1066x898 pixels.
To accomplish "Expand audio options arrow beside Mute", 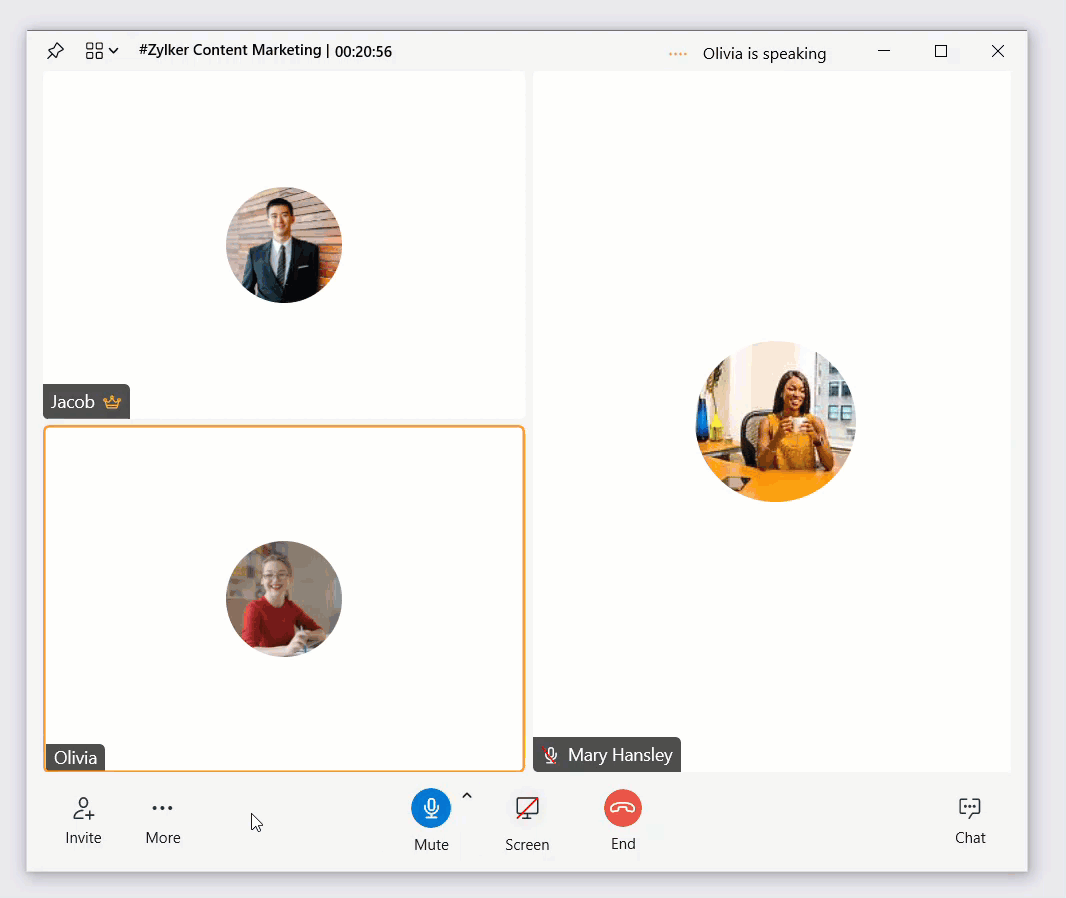I will pos(467,795).
